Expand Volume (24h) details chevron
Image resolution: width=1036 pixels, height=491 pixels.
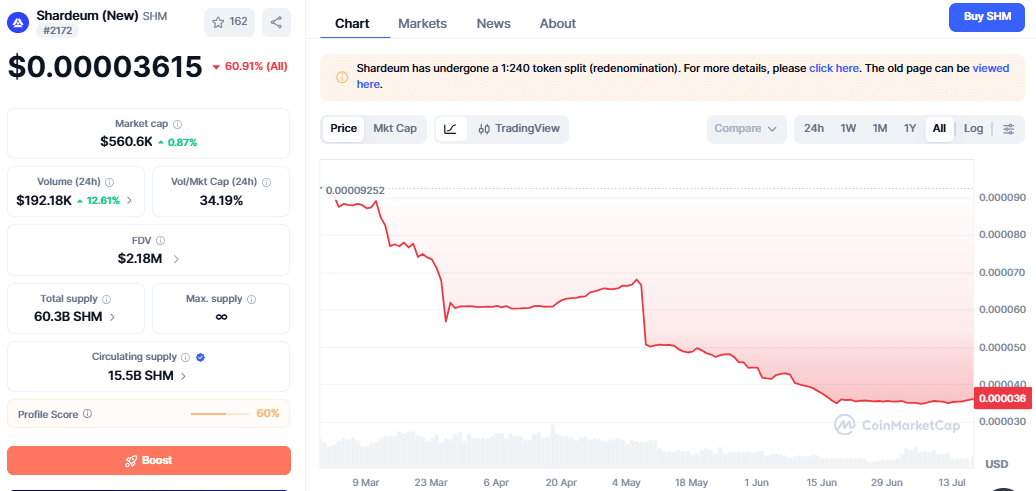pyautogui.click(x=130, y=200)
